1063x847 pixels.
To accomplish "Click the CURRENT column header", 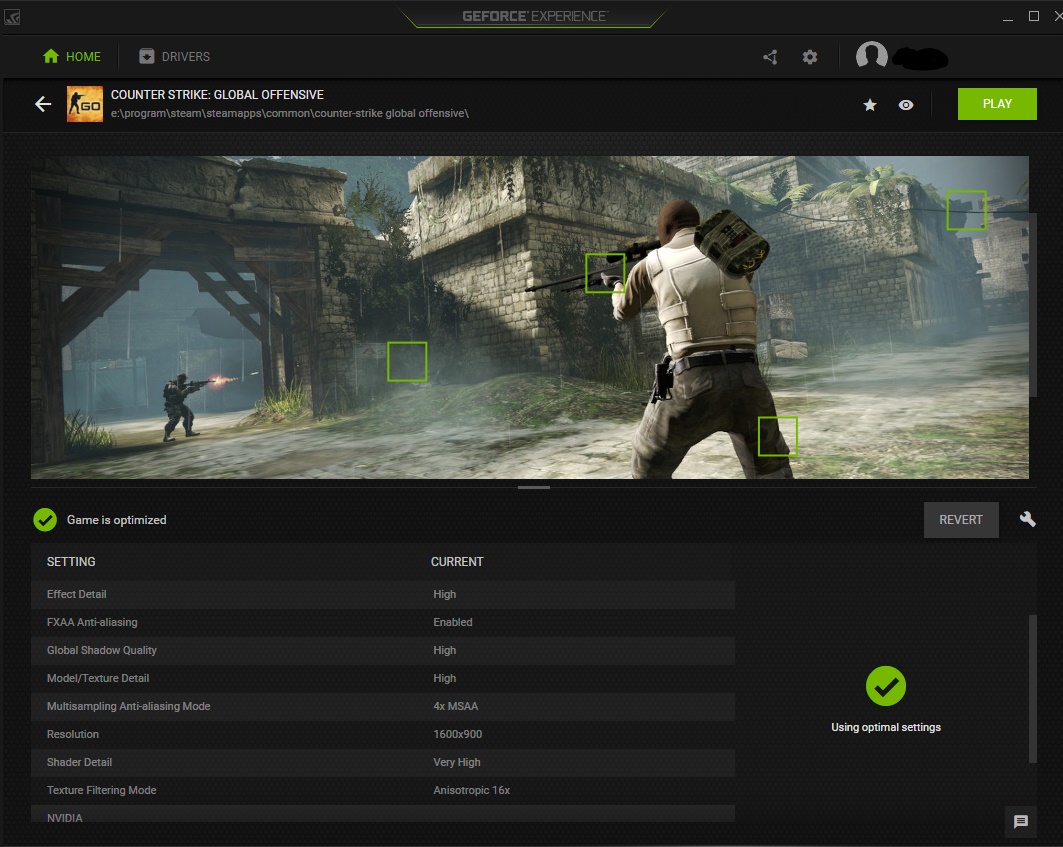I will click(x=457, y=562).
